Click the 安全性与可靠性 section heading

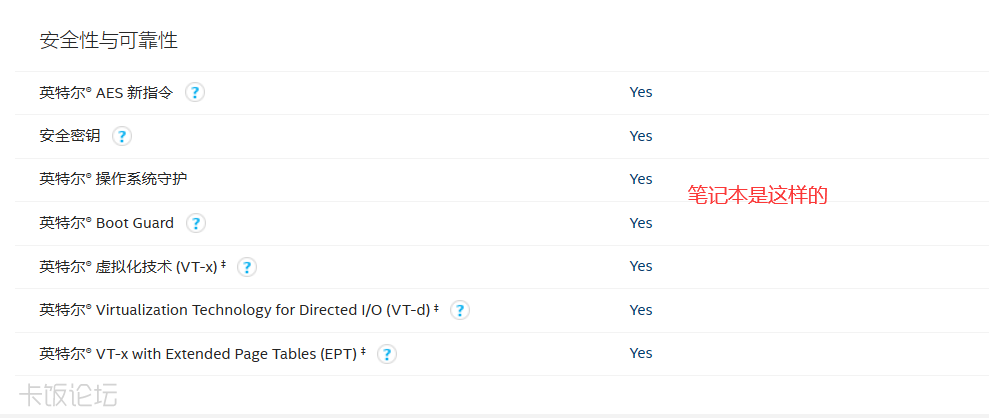coord(109,41)
